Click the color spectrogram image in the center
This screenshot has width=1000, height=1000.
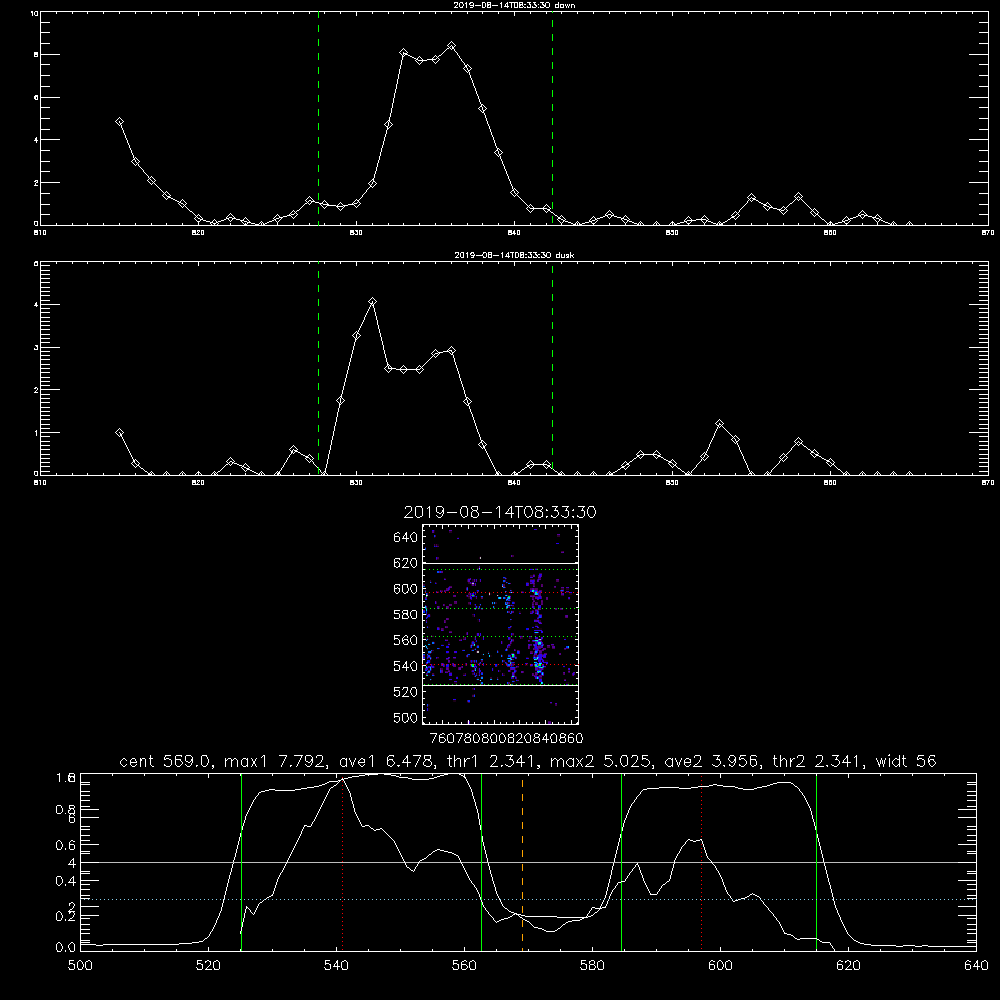pyautogui.click(x=501, y=624)
